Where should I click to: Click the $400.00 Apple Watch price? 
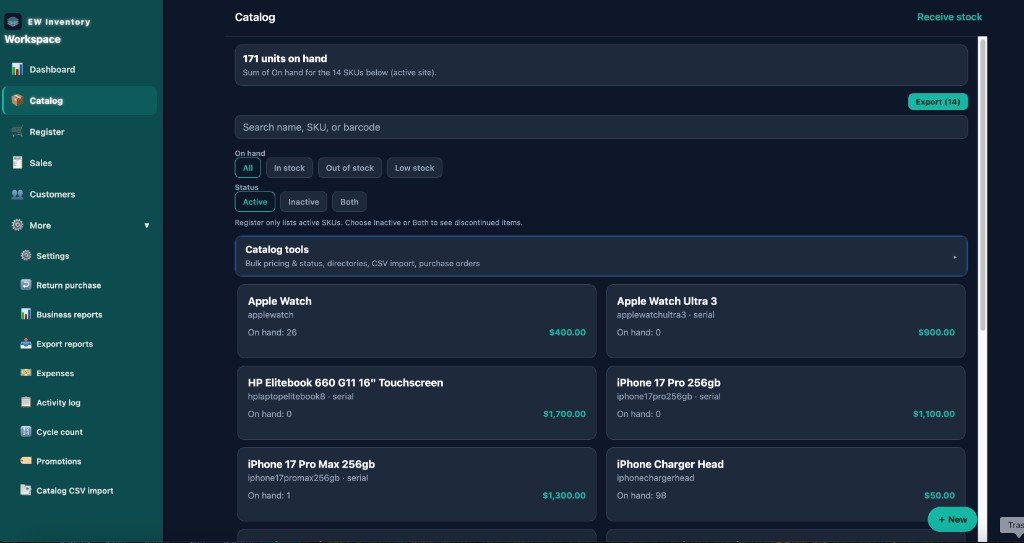coord(567,333)
